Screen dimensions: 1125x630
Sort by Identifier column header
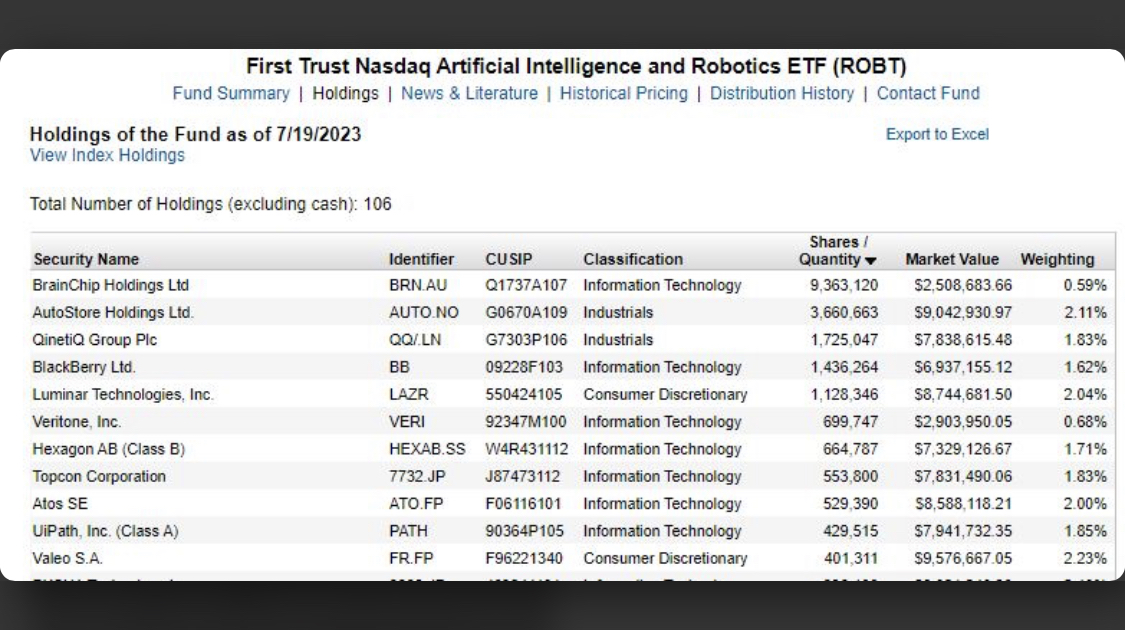point(421,260)
